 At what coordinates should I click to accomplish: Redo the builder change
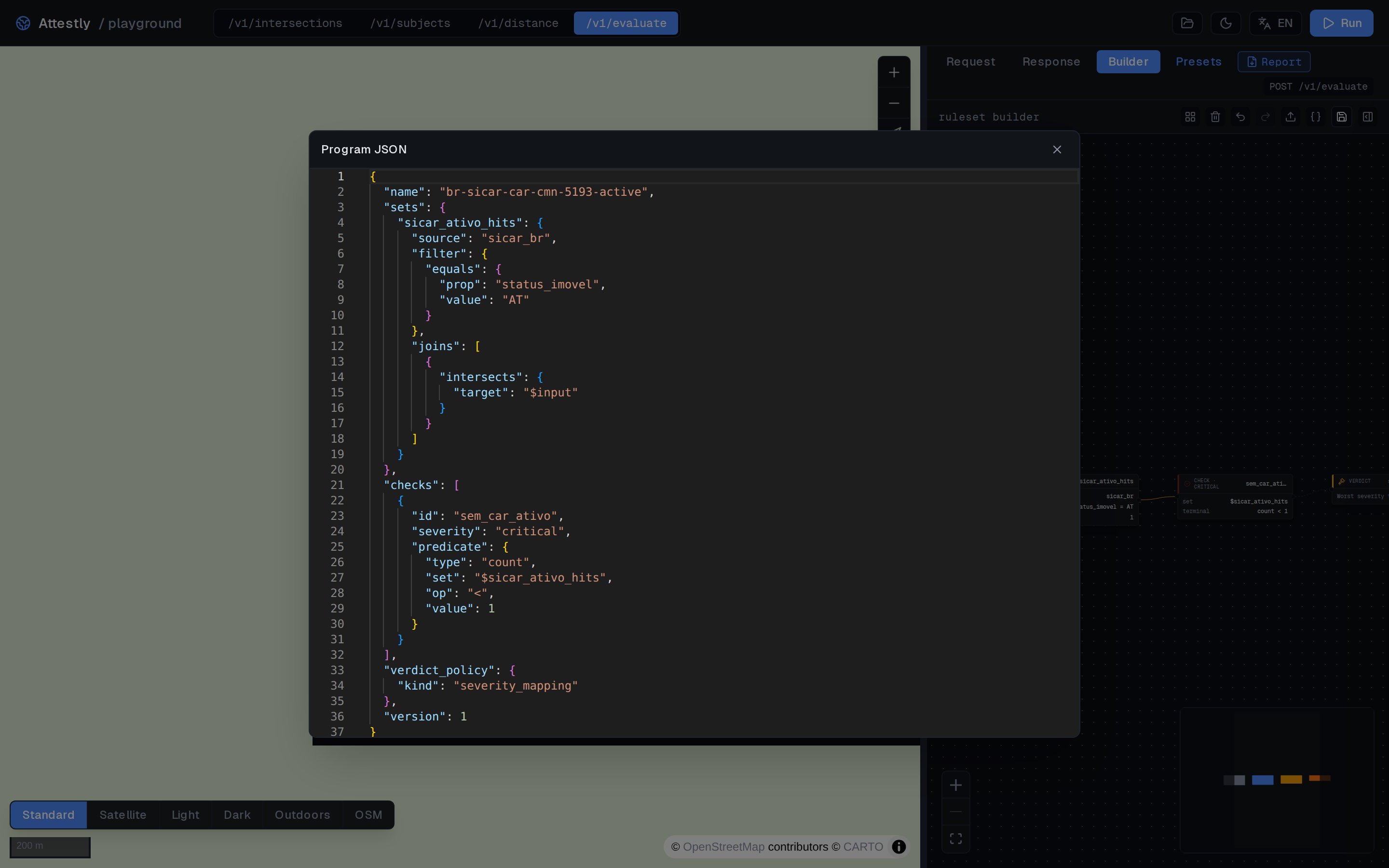point(1265,117)
